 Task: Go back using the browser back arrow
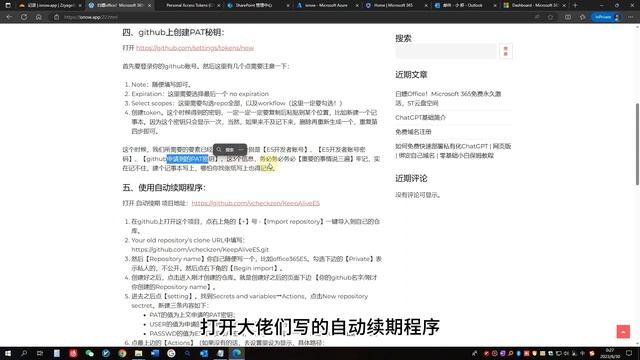[x=9, y=17]
